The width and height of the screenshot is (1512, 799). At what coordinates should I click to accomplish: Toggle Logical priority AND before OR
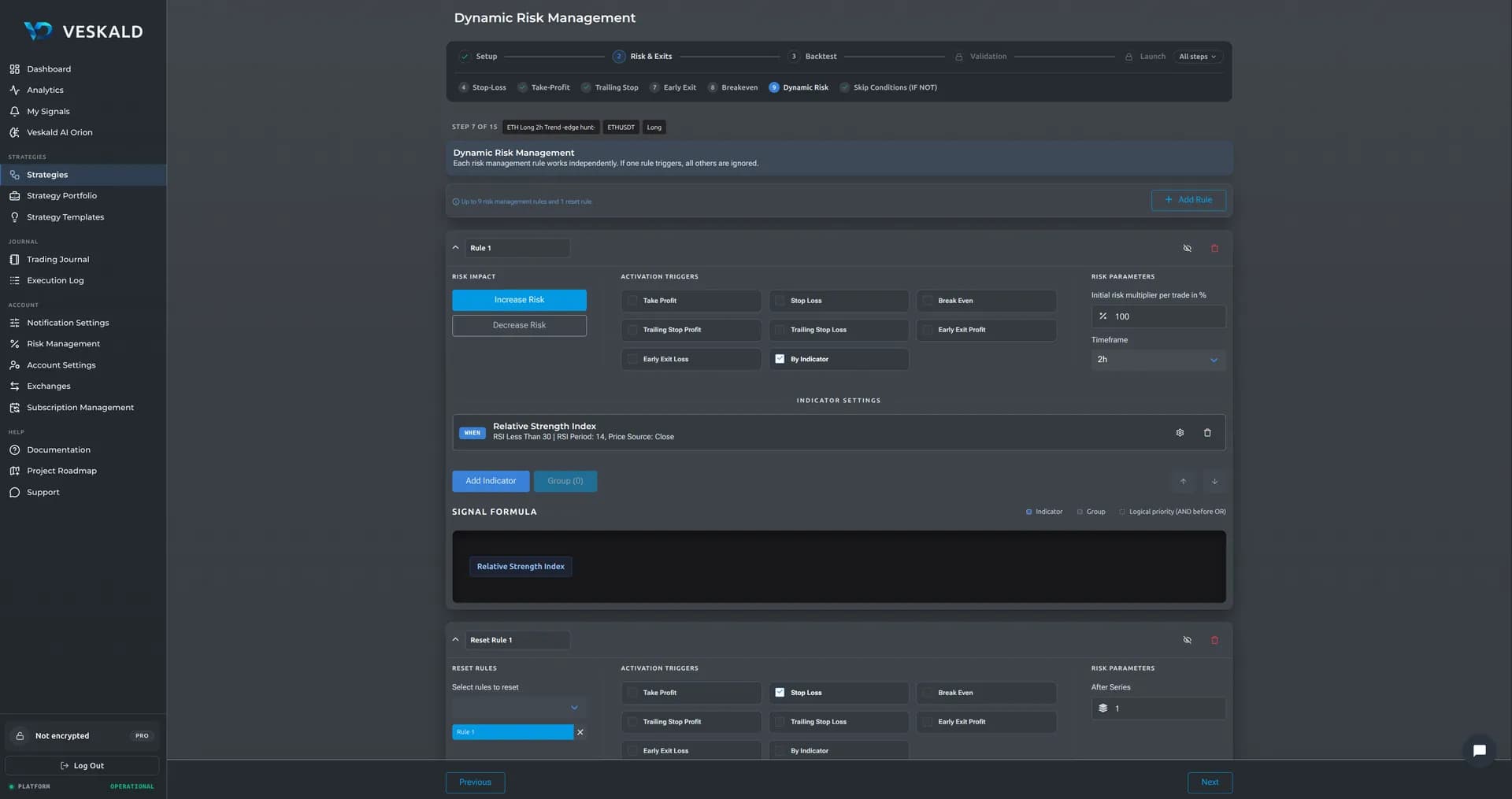[1172, 512]
